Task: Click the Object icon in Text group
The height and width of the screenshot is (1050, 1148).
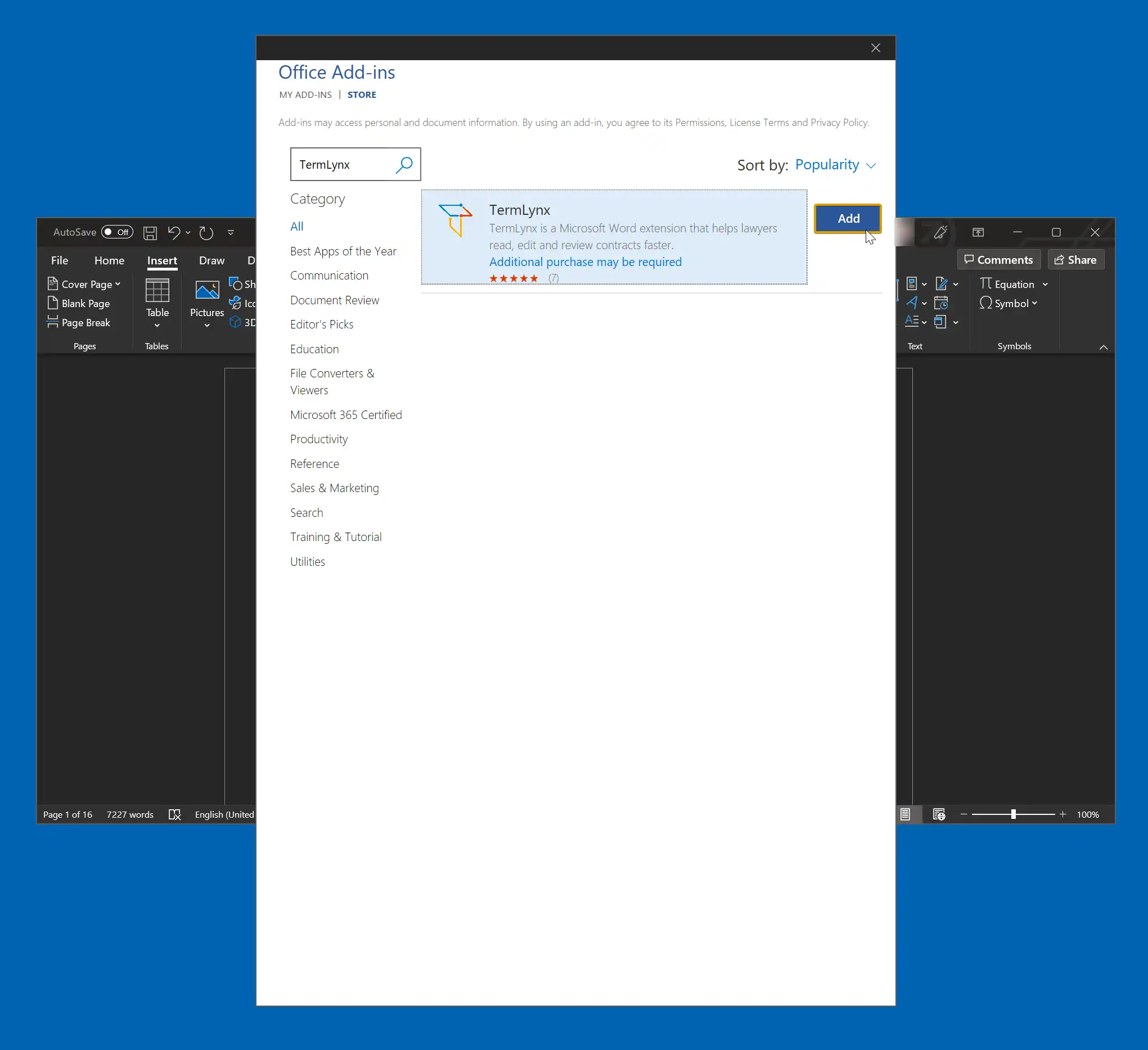Action: (940, 322)
